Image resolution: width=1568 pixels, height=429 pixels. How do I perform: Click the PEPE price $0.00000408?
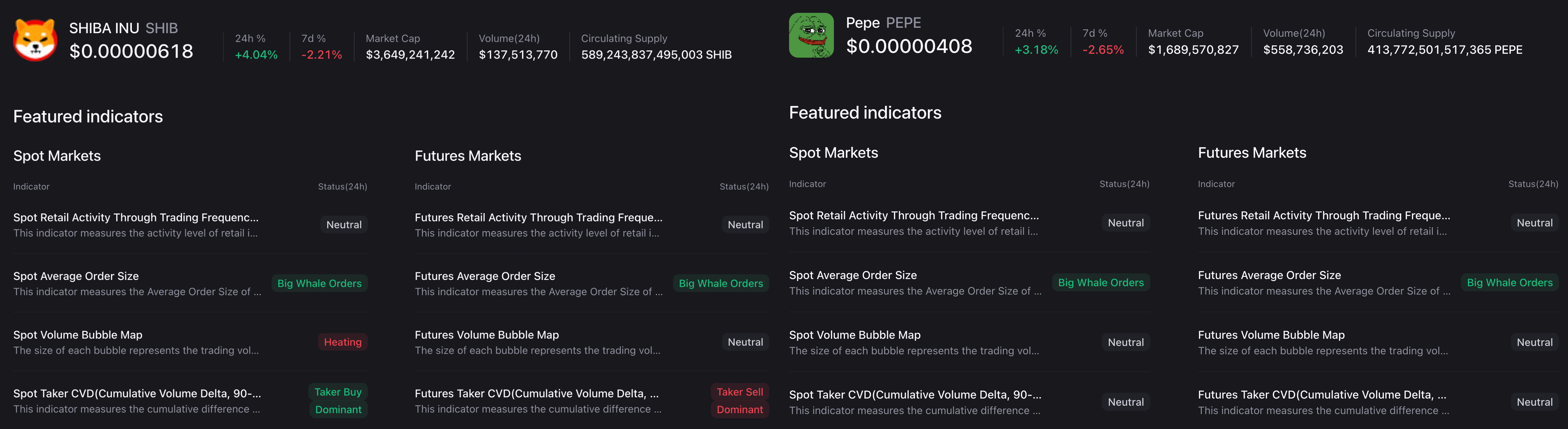tap(909, 46)
